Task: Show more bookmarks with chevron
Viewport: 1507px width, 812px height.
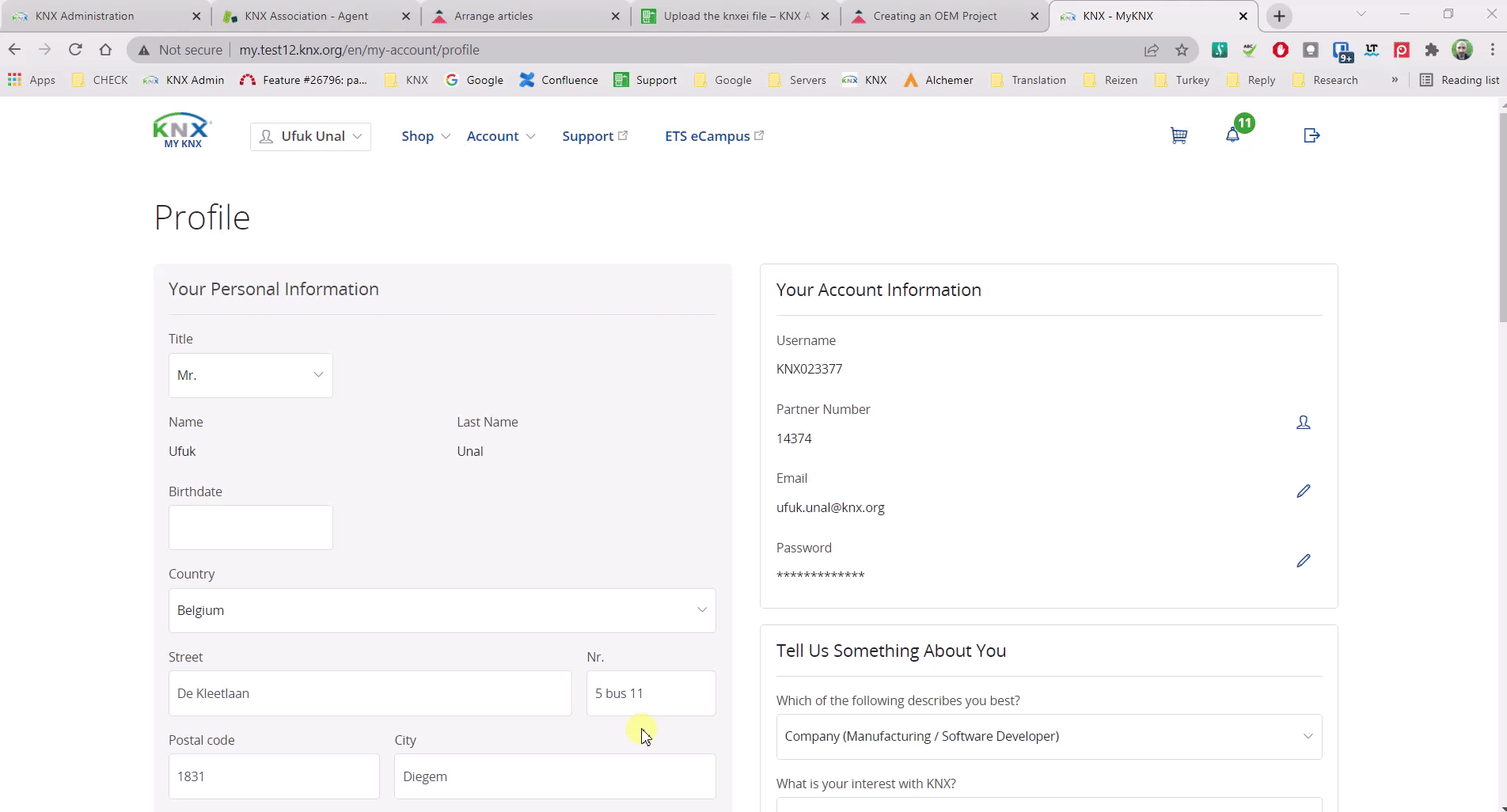Action: 1395,80
